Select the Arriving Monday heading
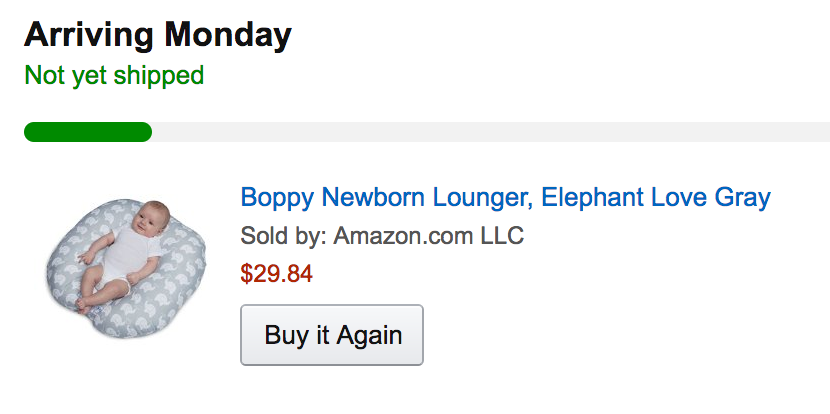Image resolution: width=830 pixels, height=414 pixels. tap(158, 36)
